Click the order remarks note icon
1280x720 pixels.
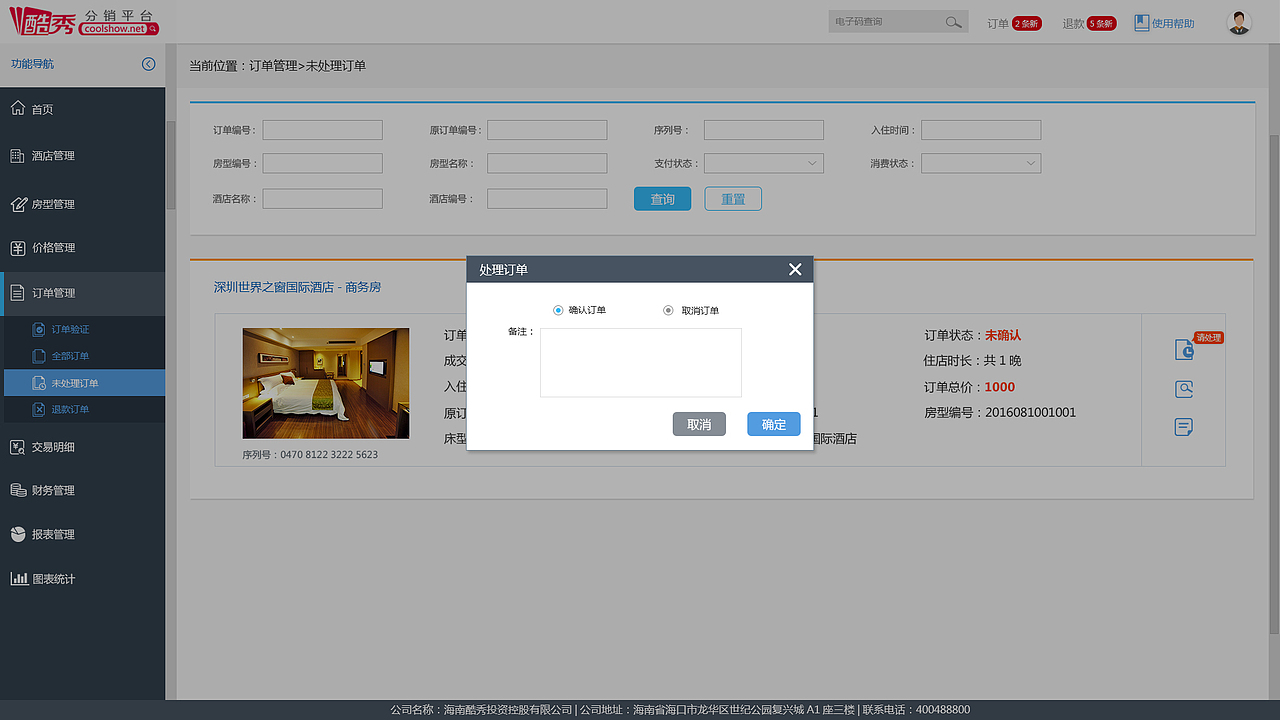1183,426
